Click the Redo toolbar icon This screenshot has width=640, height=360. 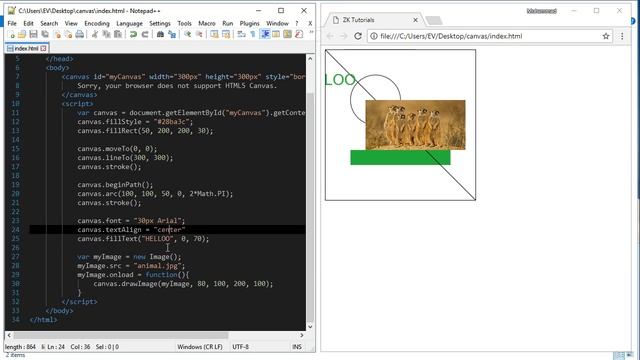click(x=144, y=35)
